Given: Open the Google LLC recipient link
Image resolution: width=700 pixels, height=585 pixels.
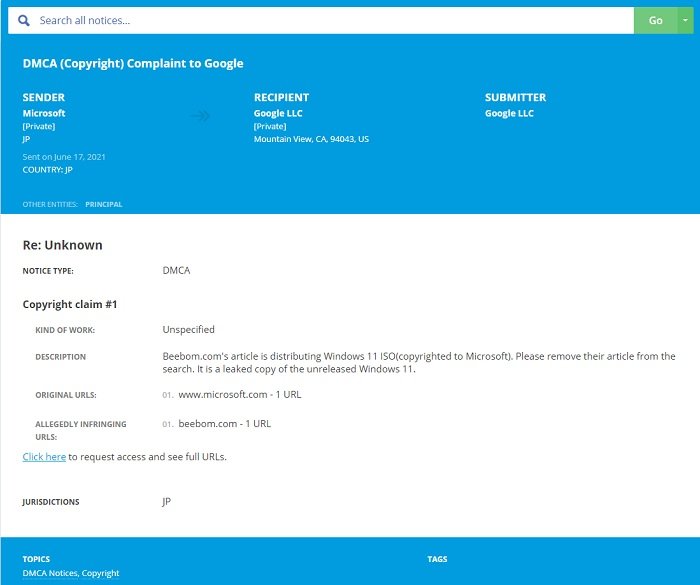Looking at the screenshot, I should point(278,113).
